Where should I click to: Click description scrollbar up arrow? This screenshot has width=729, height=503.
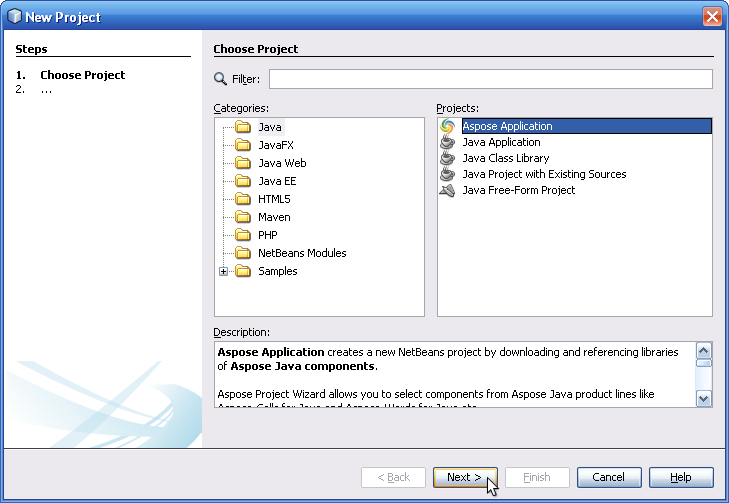coord(703,351)
